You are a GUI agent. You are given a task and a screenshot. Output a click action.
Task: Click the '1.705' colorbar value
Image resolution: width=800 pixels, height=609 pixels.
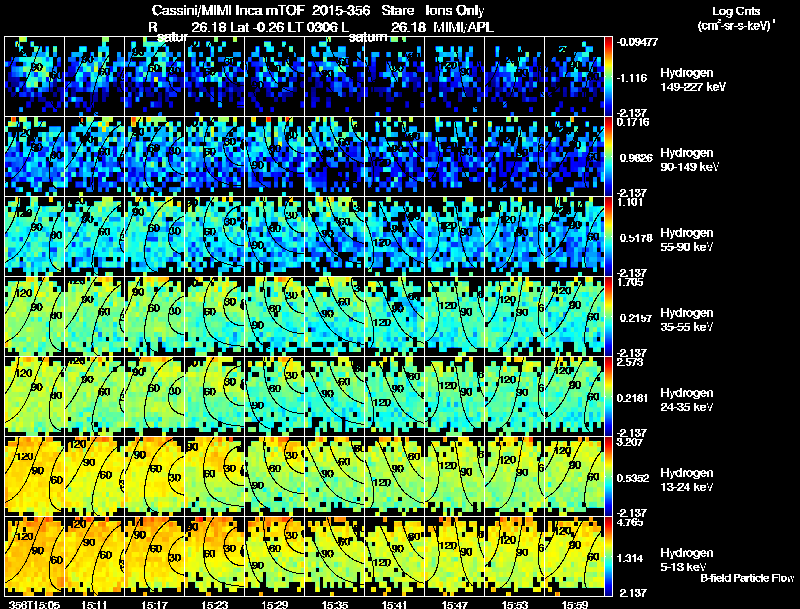click(x=630, y=282)
